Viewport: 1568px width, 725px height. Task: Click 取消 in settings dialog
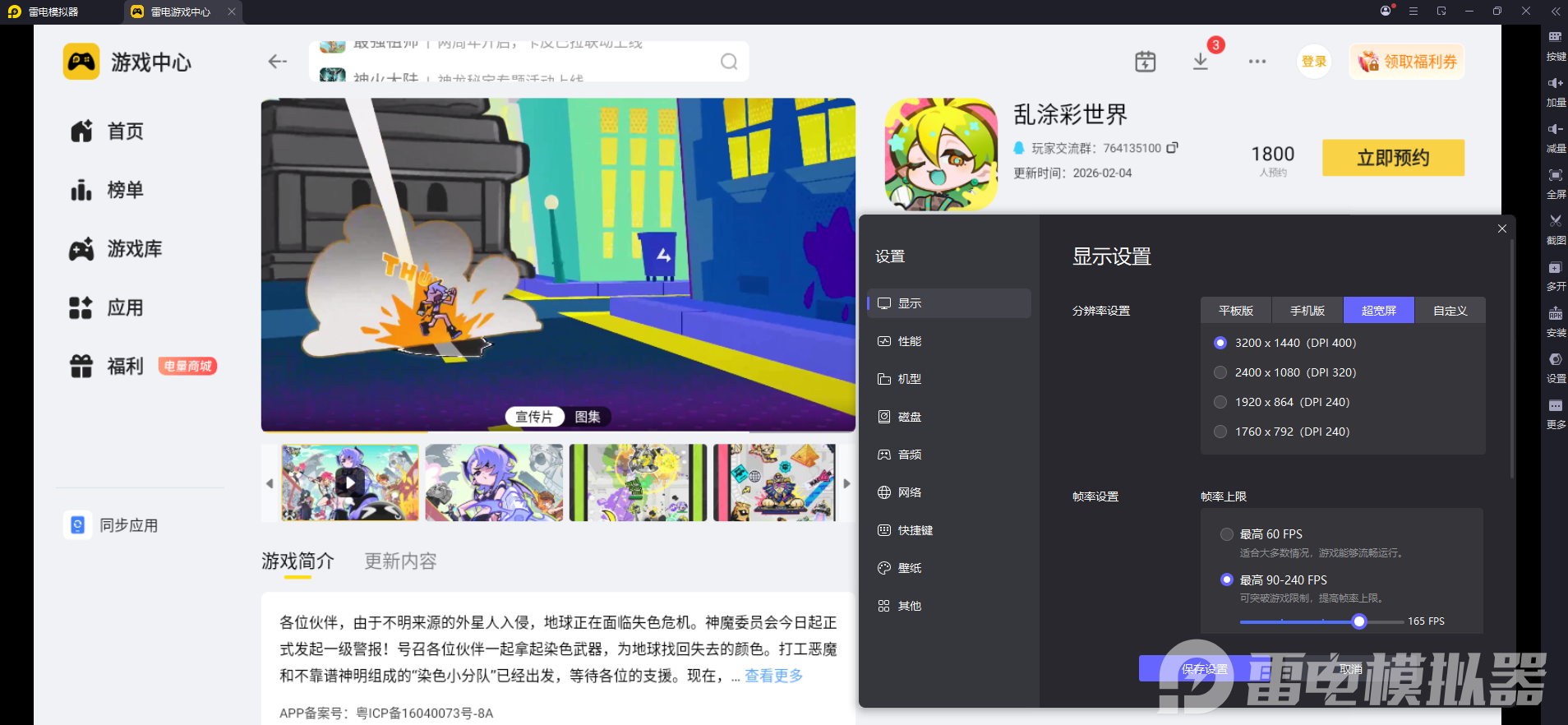[1350, 669]
